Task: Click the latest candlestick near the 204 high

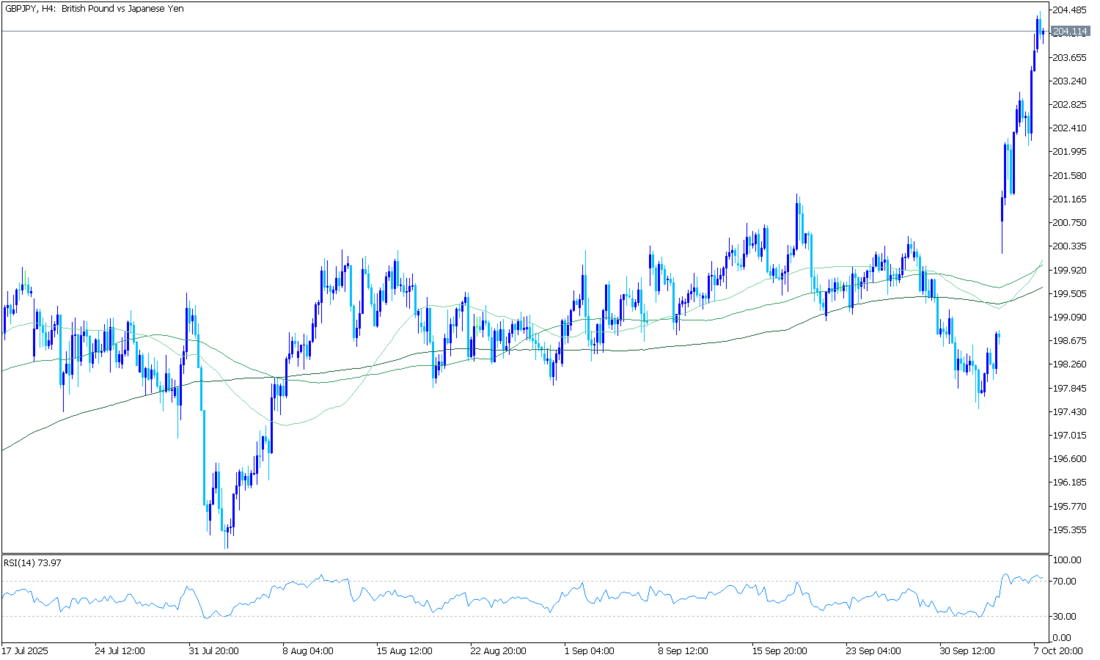Action: click(x=1042, y=32)
